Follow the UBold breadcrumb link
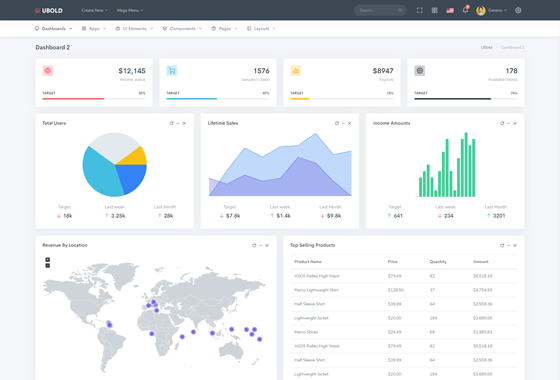The width and height of the screenshot is (560, 380). pyautogui.click(x=486, y=48)
